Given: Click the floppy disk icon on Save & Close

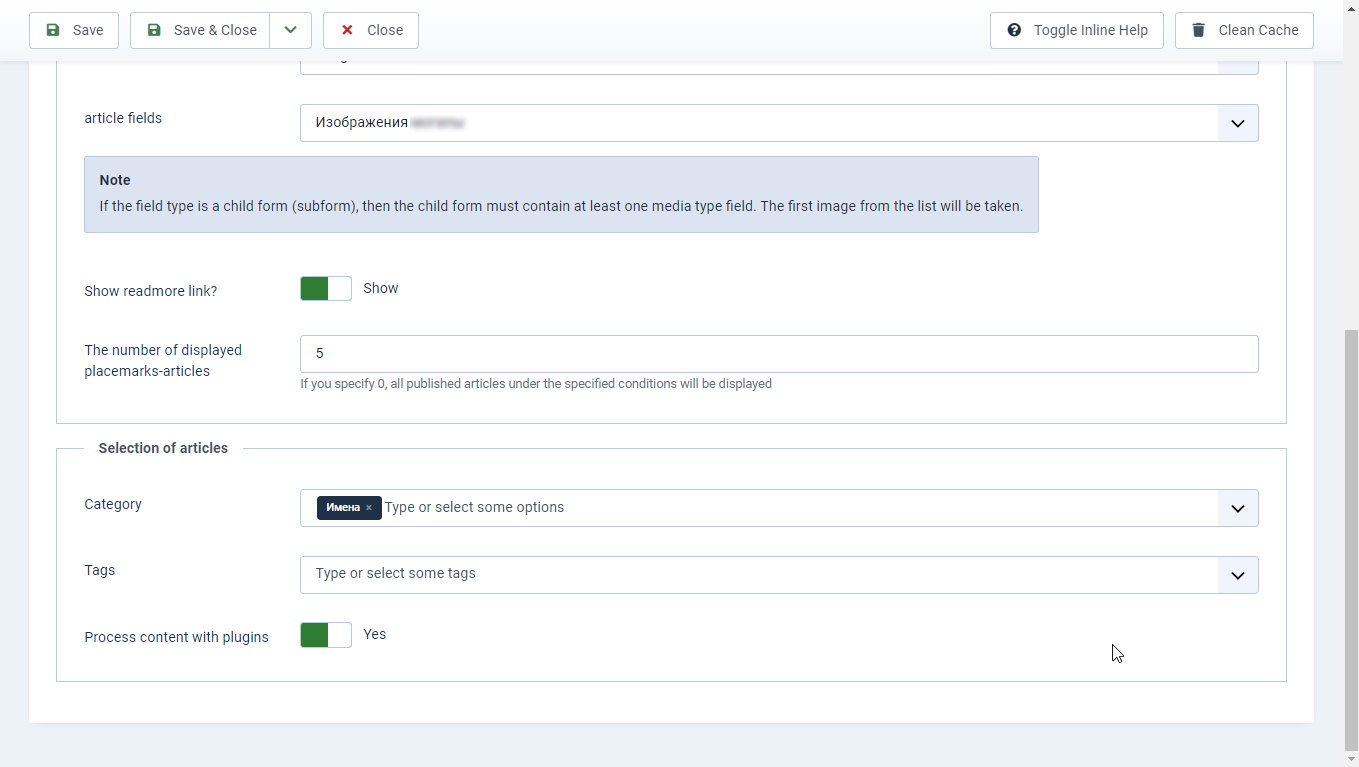Looking at the screenshot, I should point(154,30).
